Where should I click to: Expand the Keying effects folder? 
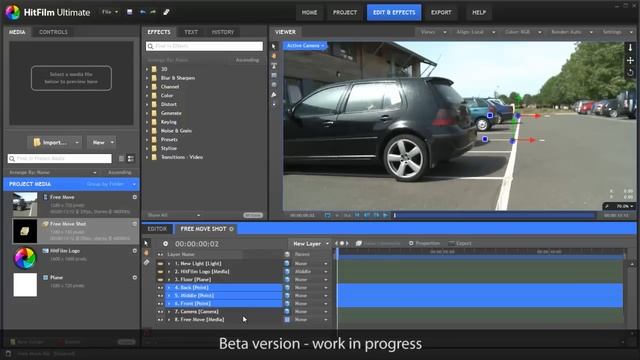(x=147, y=122)
